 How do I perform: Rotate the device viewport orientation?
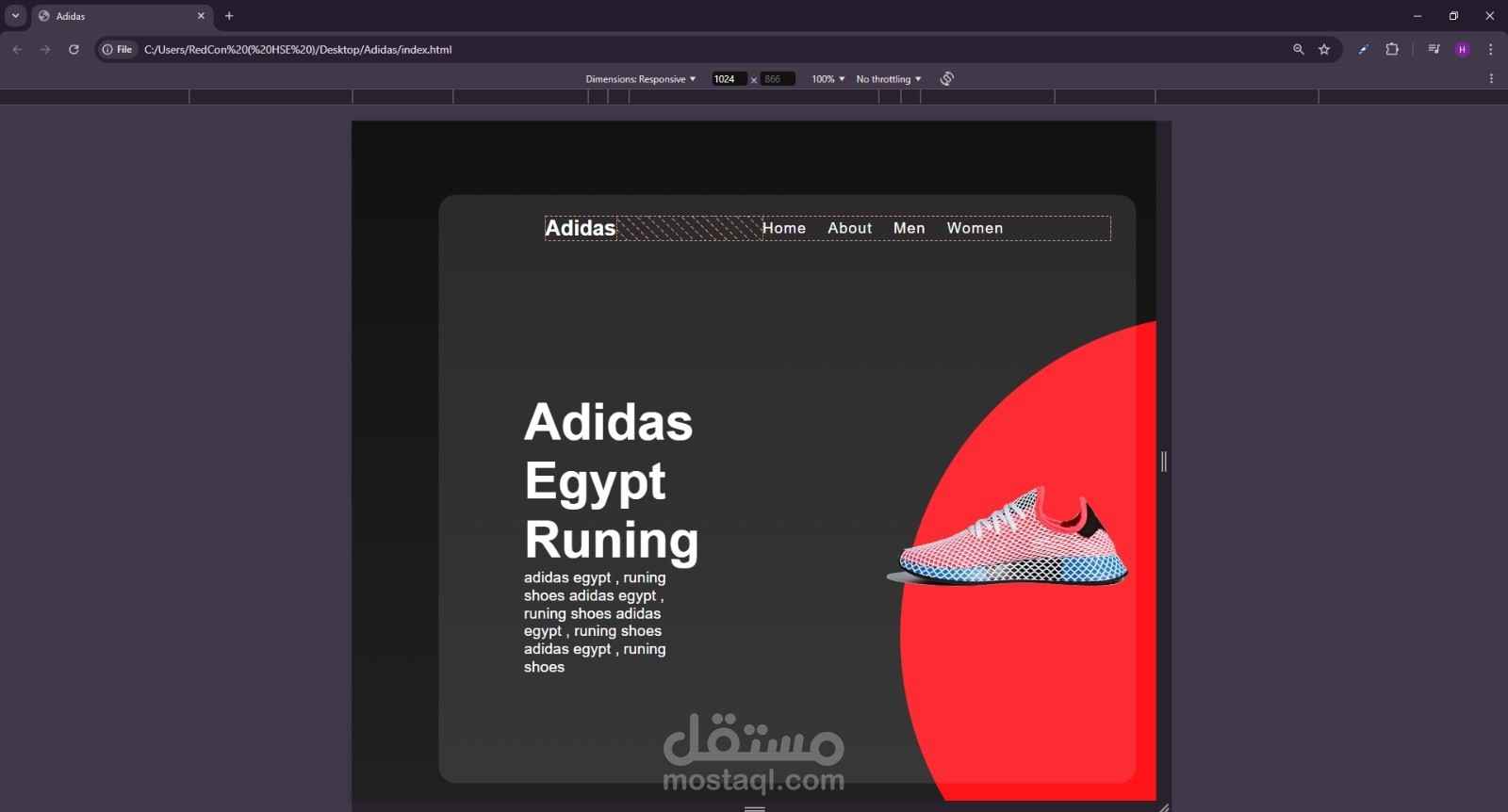pos(947,79)
